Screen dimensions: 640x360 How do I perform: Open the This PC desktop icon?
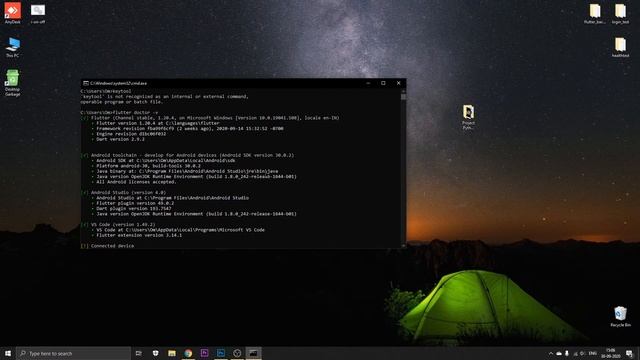coord(13,47)
